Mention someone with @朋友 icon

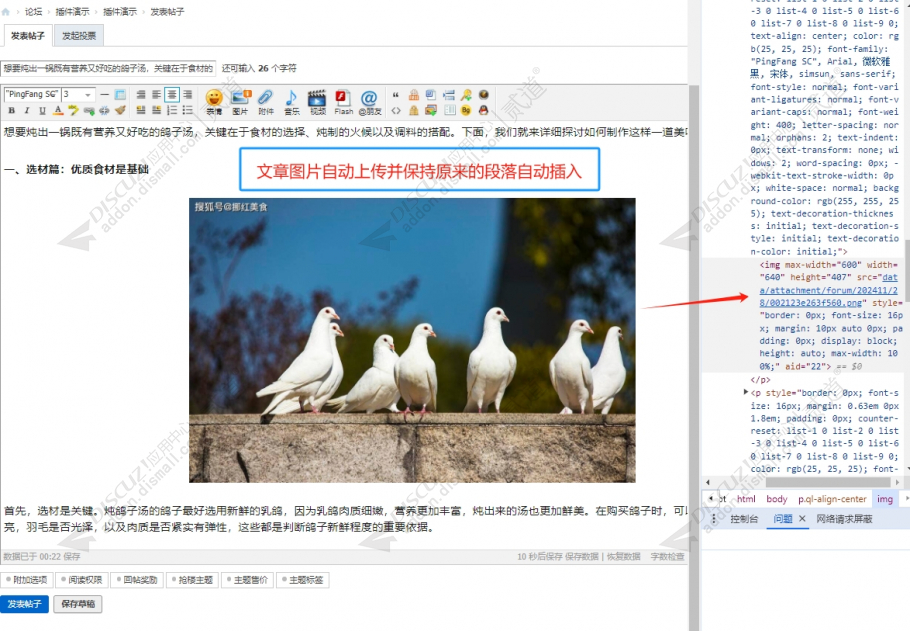tap(370, 102)
